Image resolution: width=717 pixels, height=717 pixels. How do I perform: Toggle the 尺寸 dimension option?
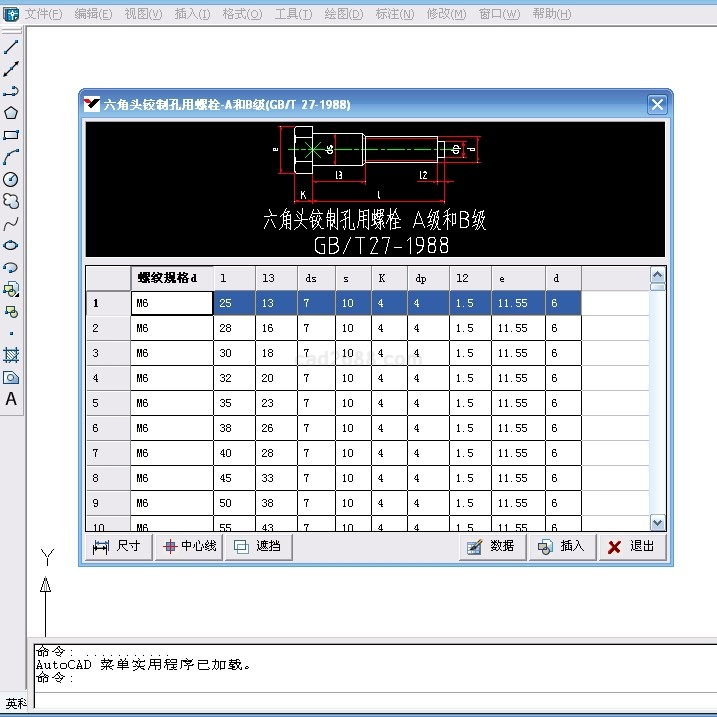pos(117,546)
